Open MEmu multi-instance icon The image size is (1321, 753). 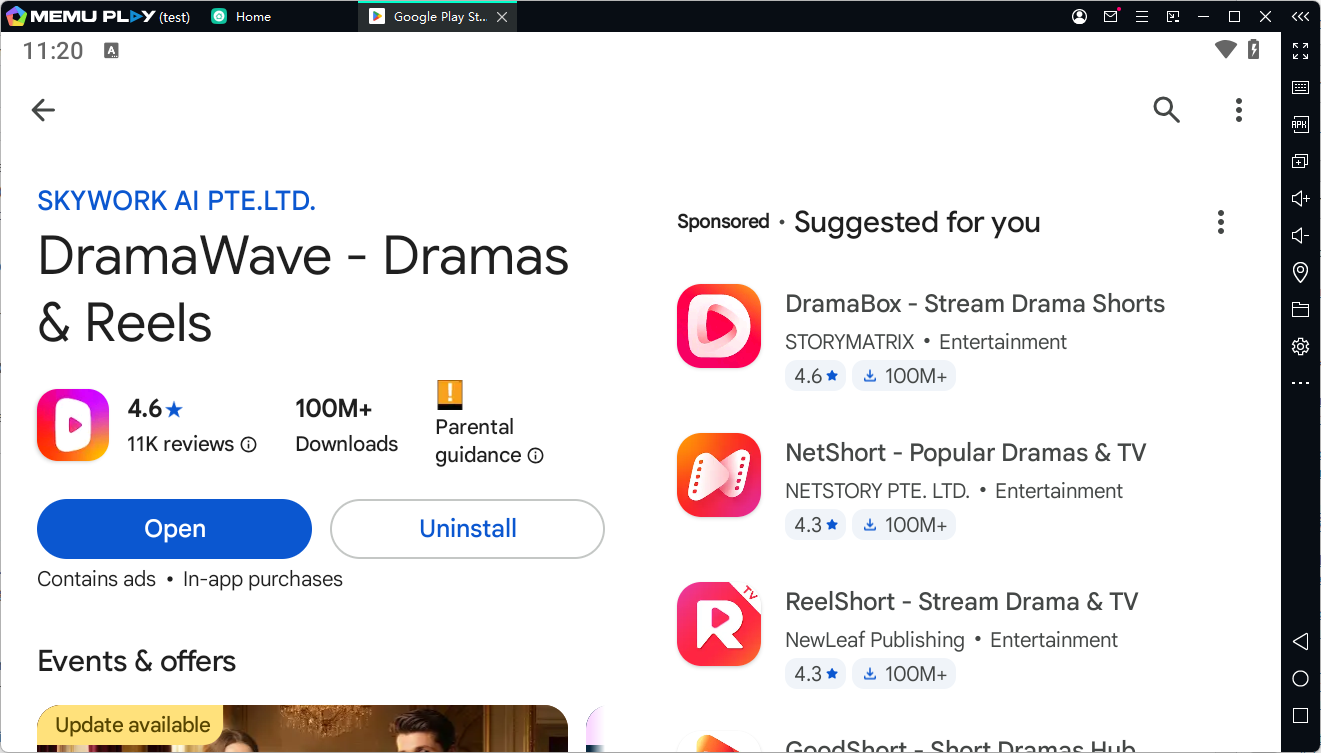click(1301, 161)
